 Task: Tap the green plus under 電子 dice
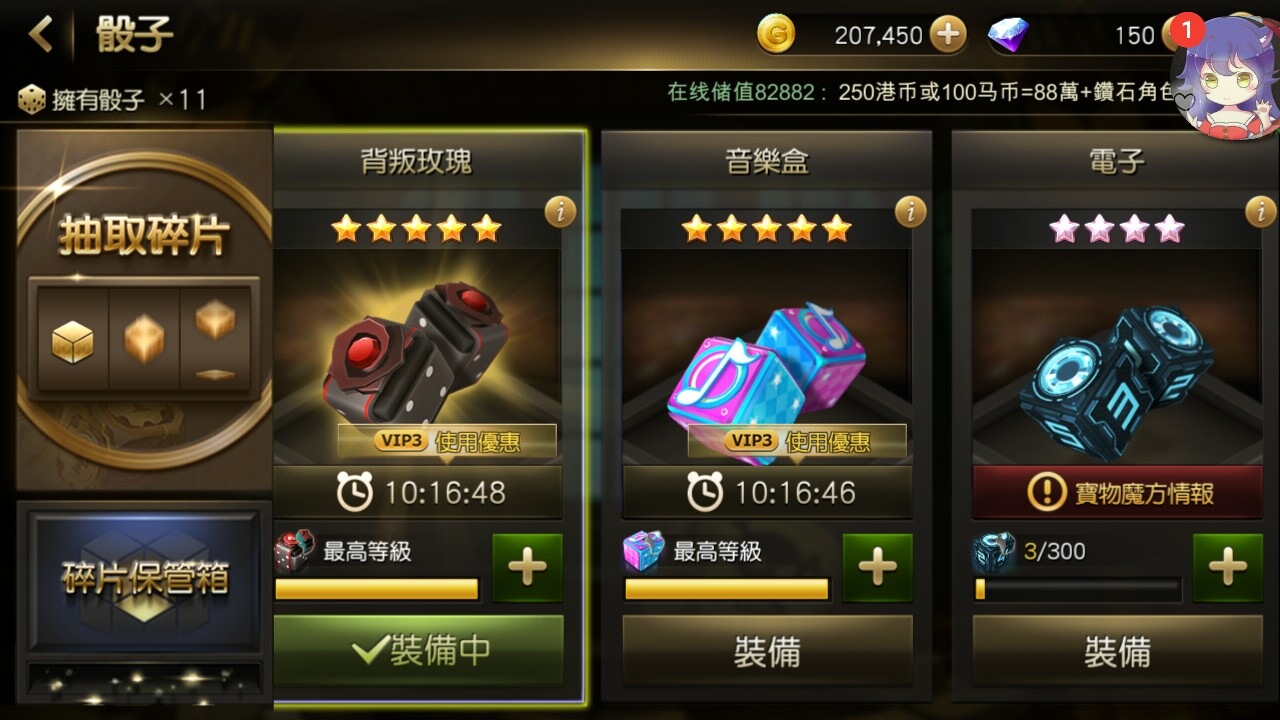pos(1227,568)
